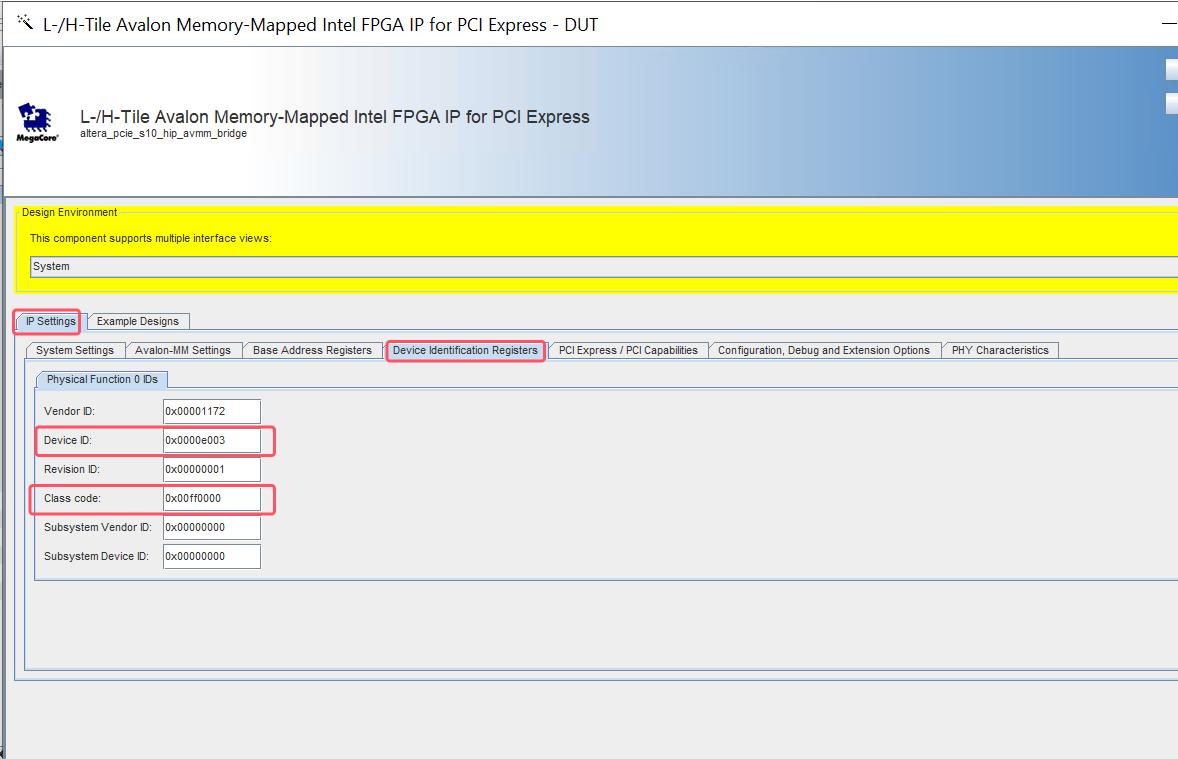1178x759 pixels.
Task: Click the 'Class code:' label
Action: pyautogui.click(x=72, y=498)
